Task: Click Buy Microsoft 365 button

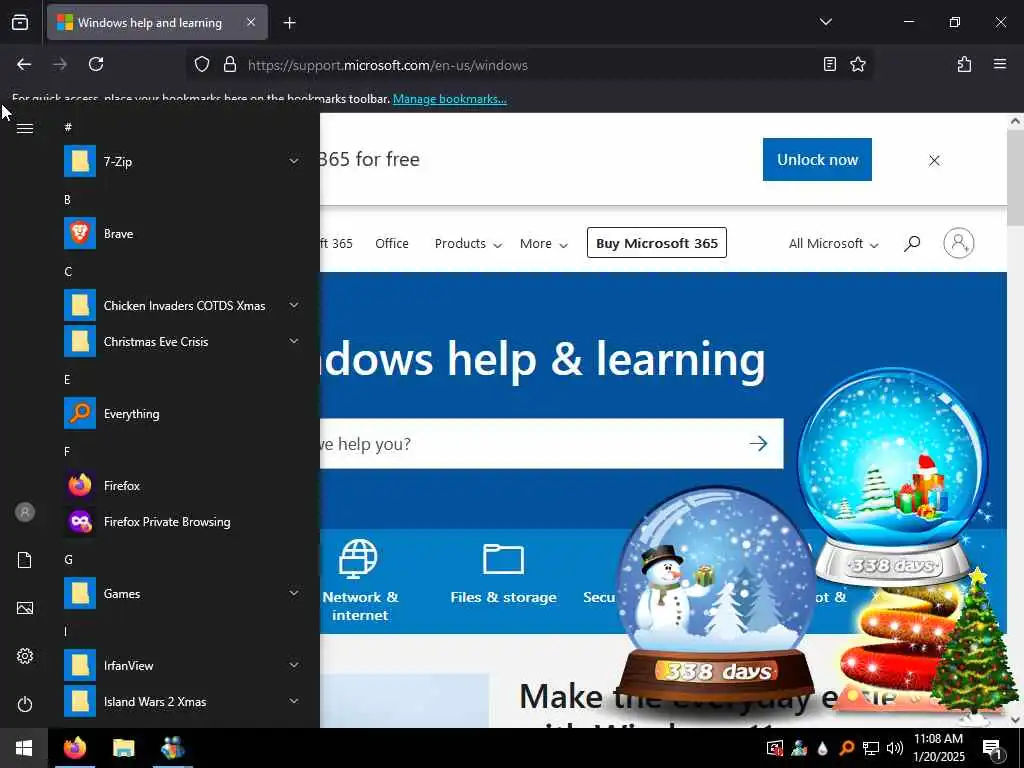Action: pyautogui.click(x=656, y=243)
